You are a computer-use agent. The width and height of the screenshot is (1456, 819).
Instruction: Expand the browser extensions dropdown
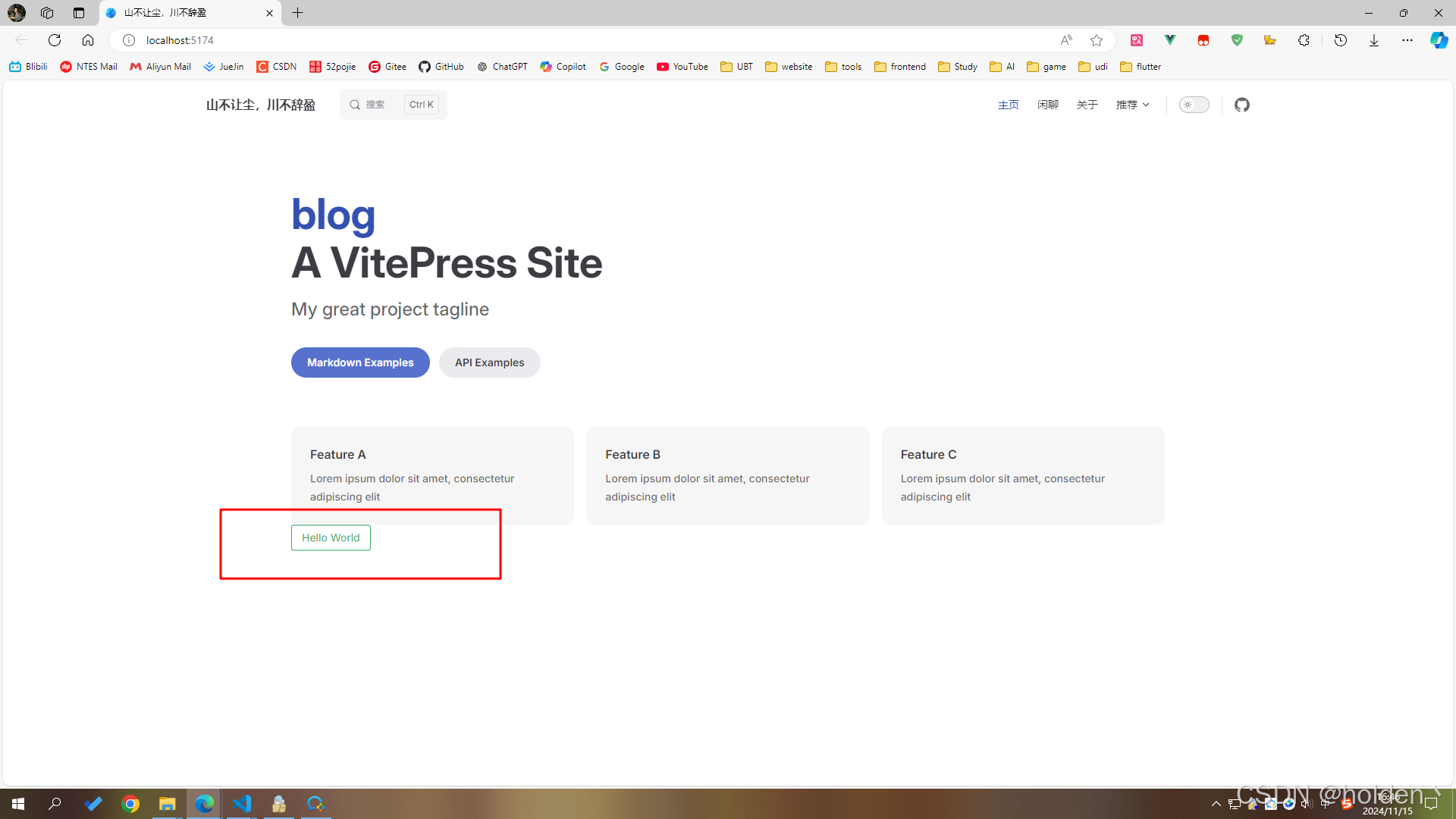click(1303, 40)
